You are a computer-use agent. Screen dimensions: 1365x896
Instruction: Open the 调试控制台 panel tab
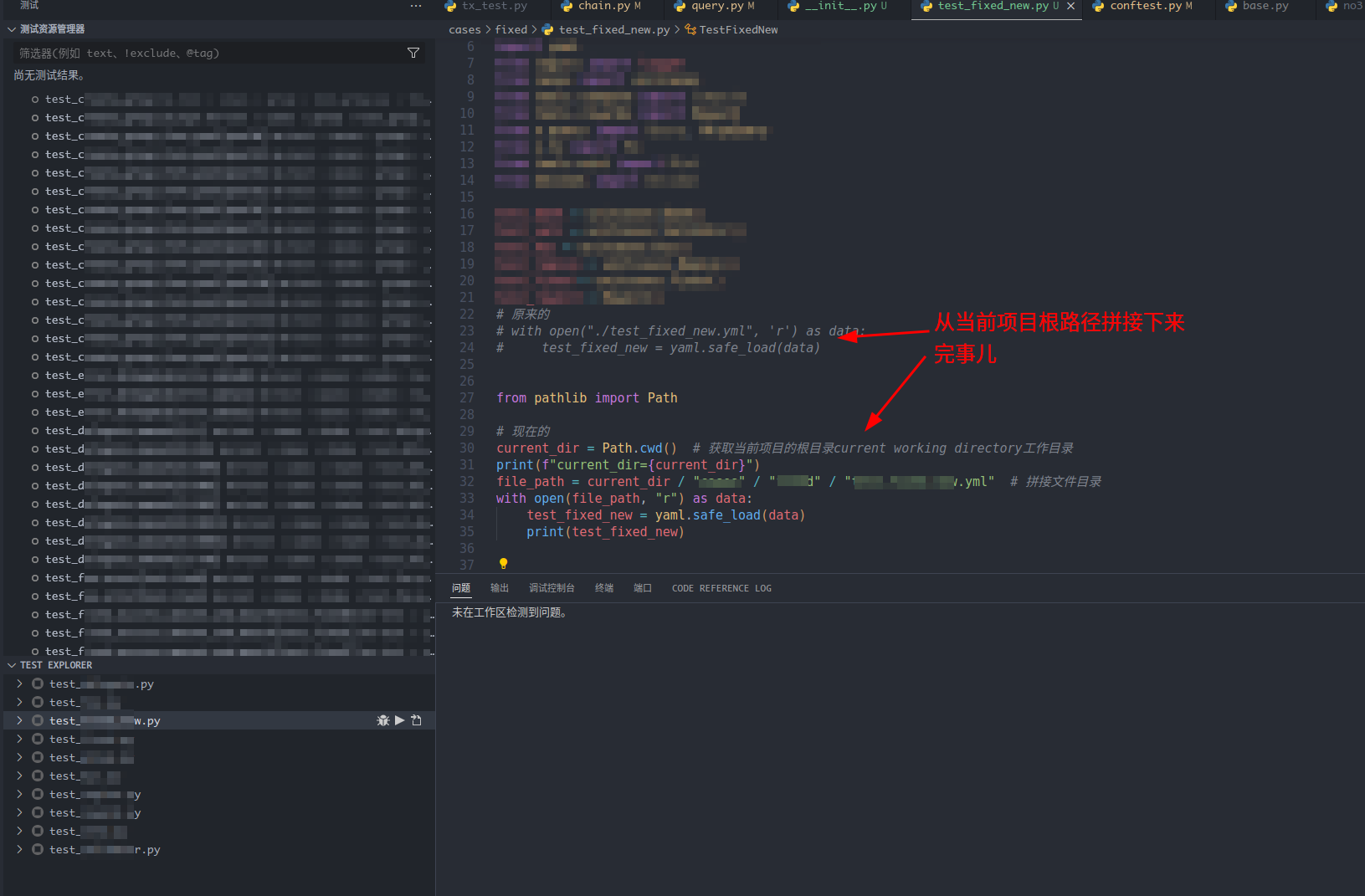[x=552, y=588]
